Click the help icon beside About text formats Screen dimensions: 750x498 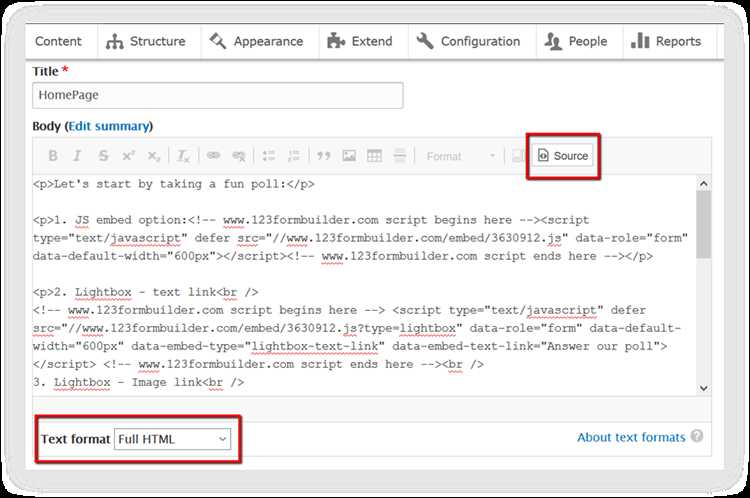pyautogui.click(x=697, y=436)
